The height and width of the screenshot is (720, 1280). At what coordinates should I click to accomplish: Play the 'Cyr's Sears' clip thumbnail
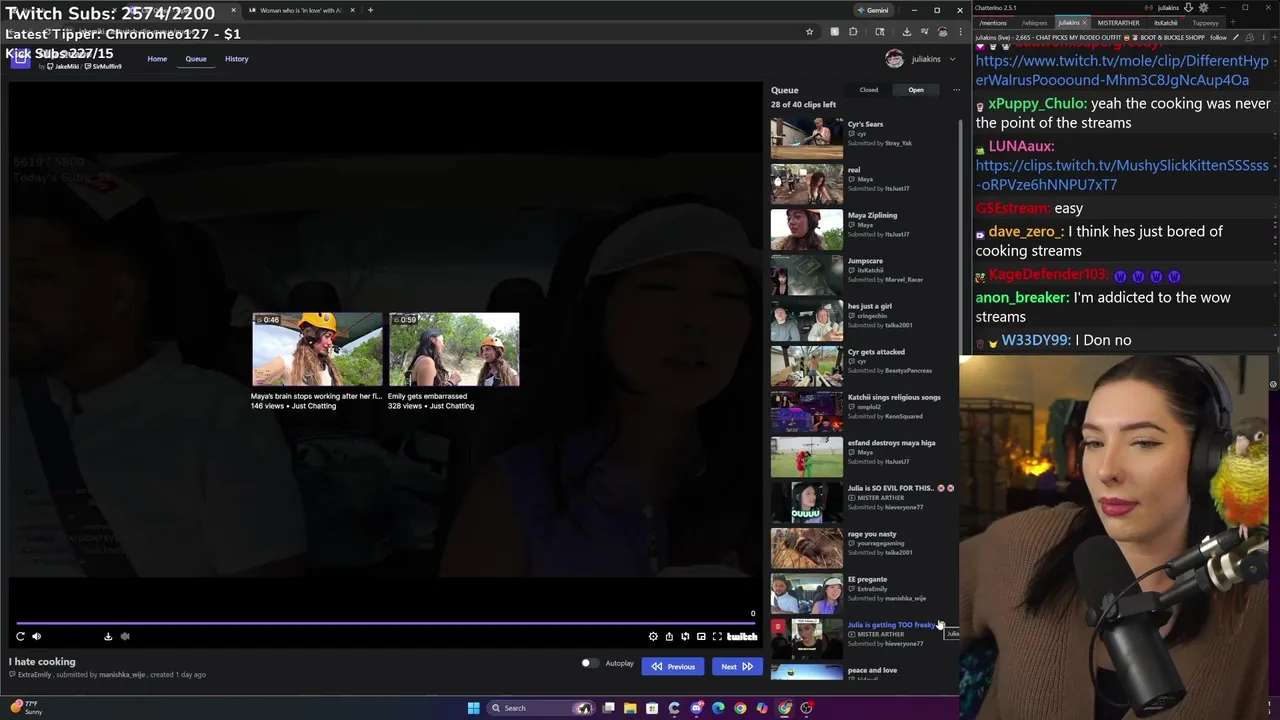tap(807, 138)
